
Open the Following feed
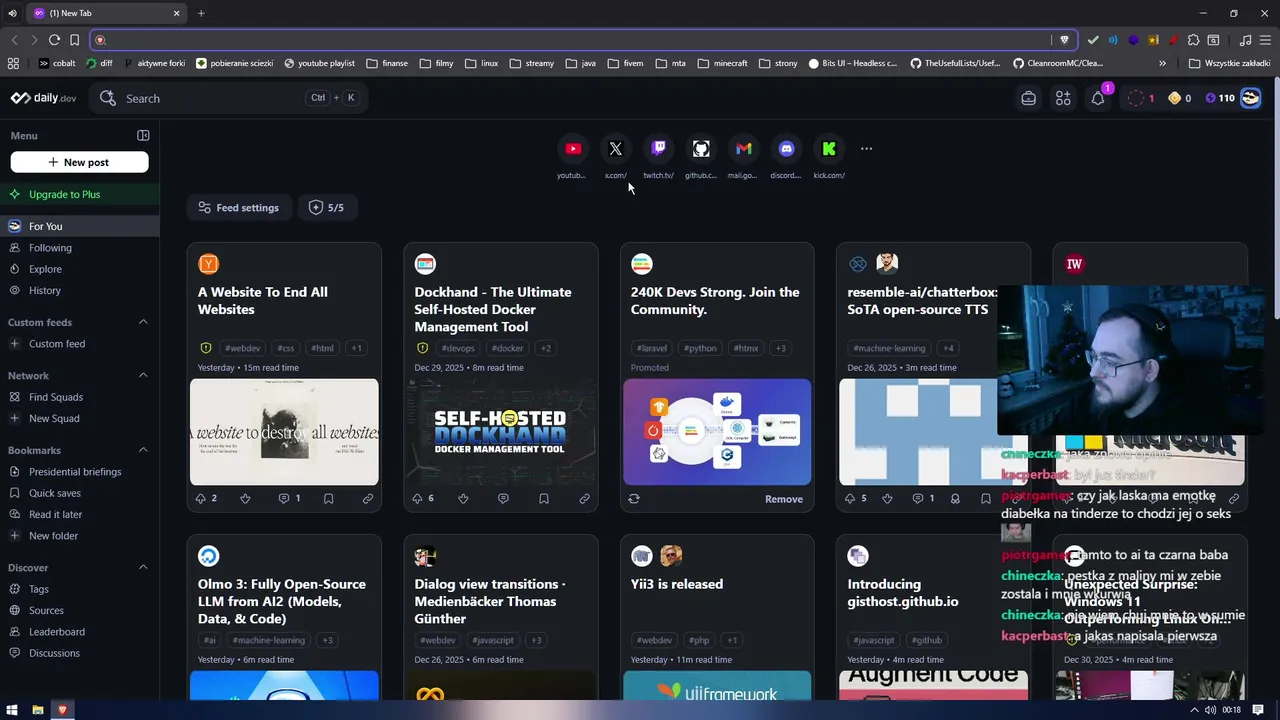79,248
